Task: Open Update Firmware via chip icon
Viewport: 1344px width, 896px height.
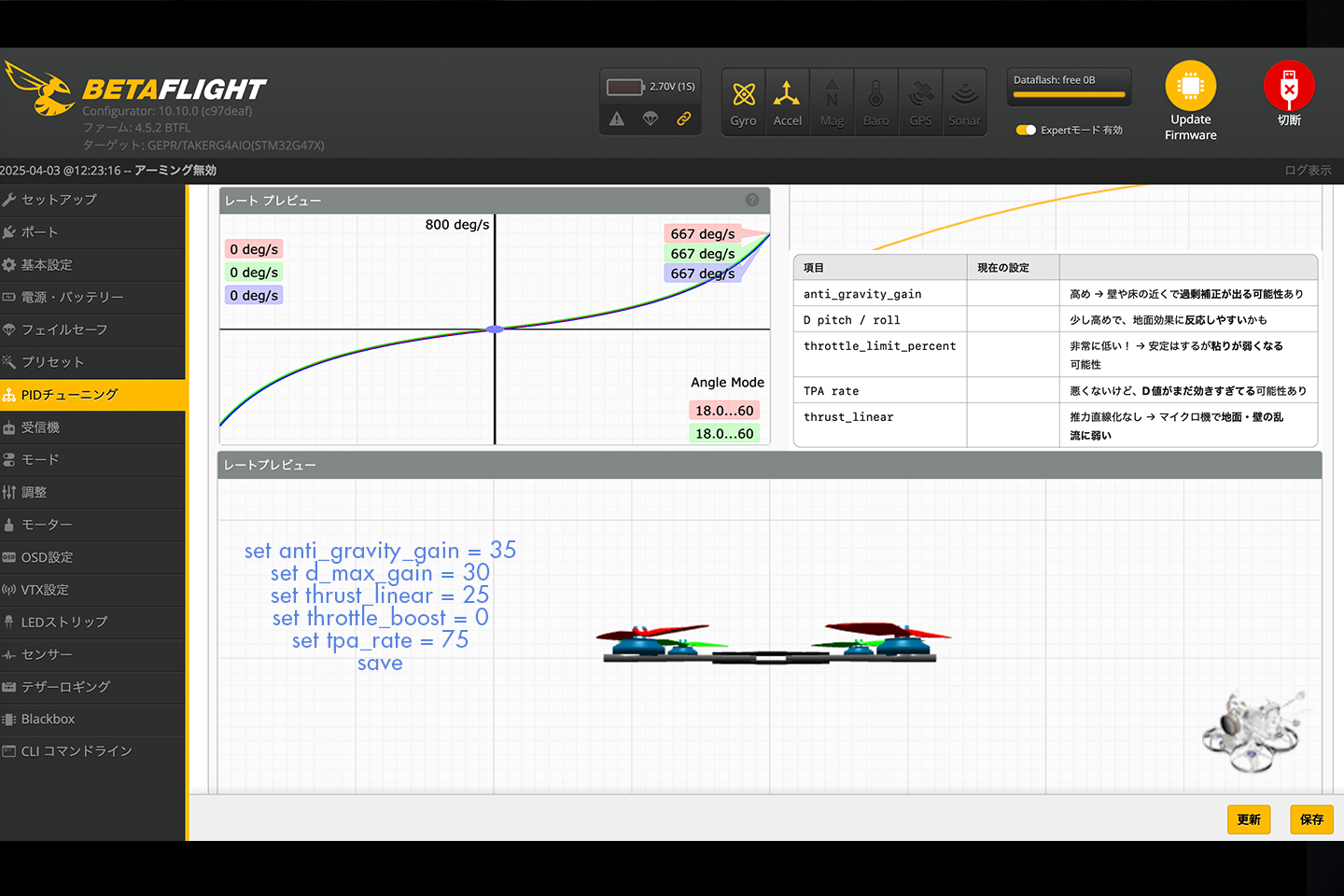Action: [x=1190, y=87]
